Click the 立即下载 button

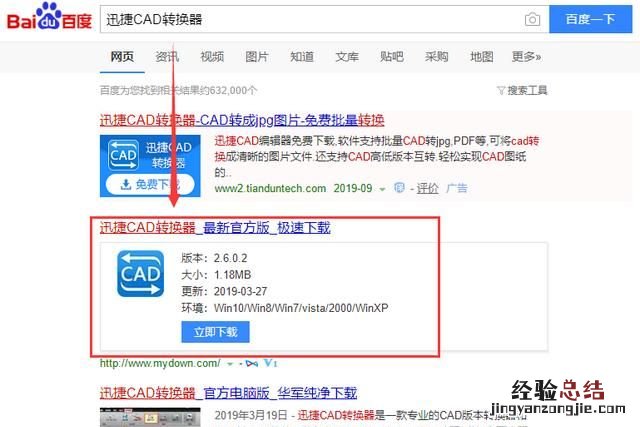tap(216, 332)
